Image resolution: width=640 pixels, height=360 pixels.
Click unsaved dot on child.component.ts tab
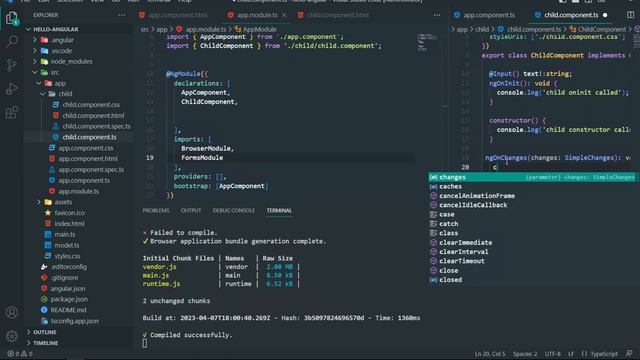pyautogui.click(x=605, y=15)
